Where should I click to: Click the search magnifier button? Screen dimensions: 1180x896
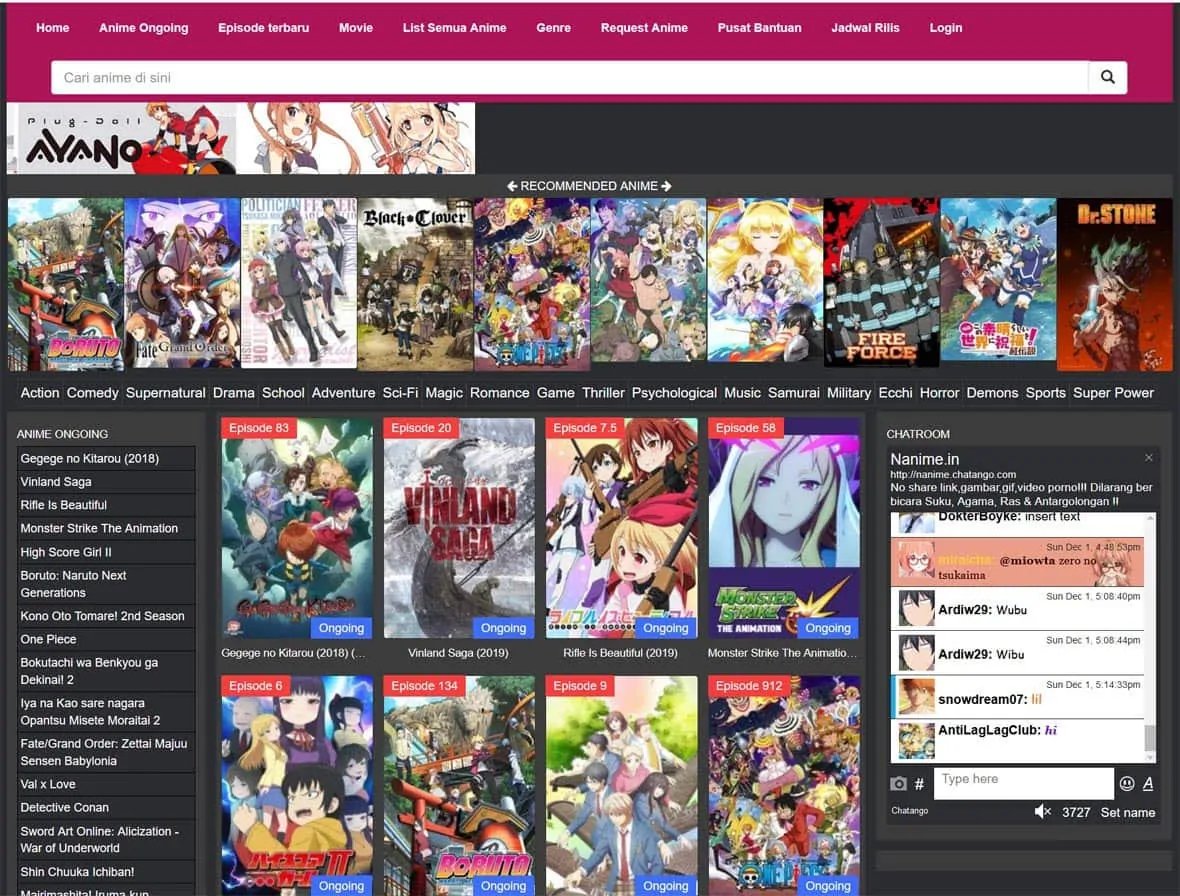(1107, 77)
